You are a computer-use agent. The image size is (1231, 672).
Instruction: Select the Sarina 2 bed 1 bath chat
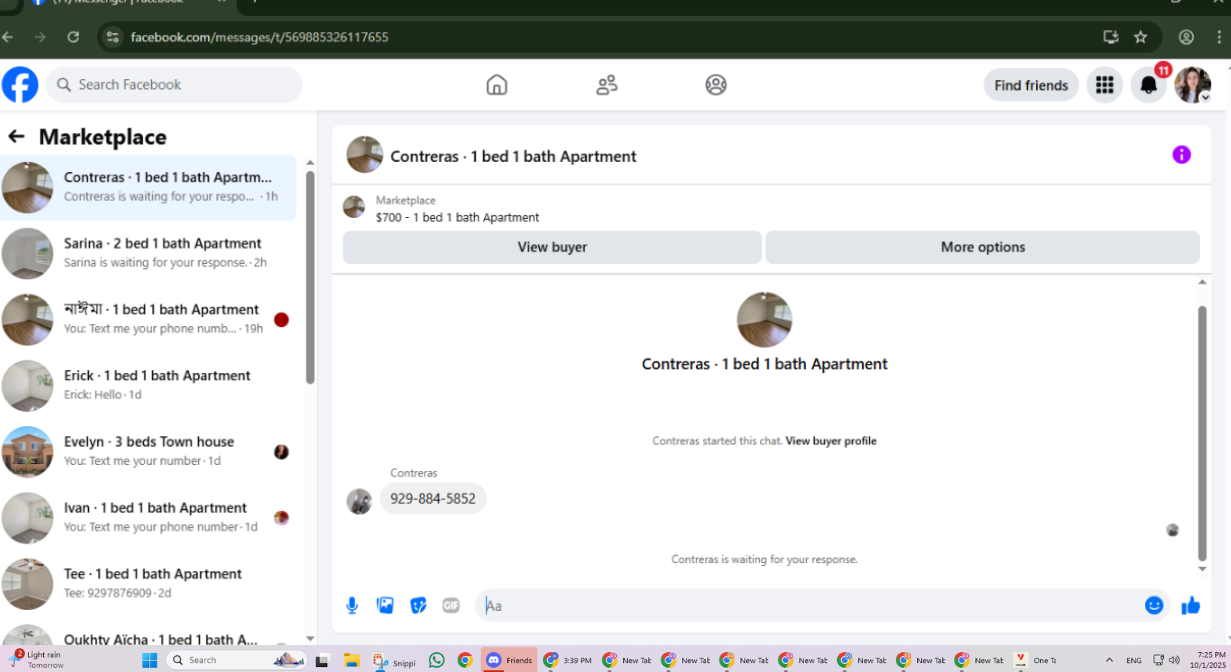click(x=148, y=253)
